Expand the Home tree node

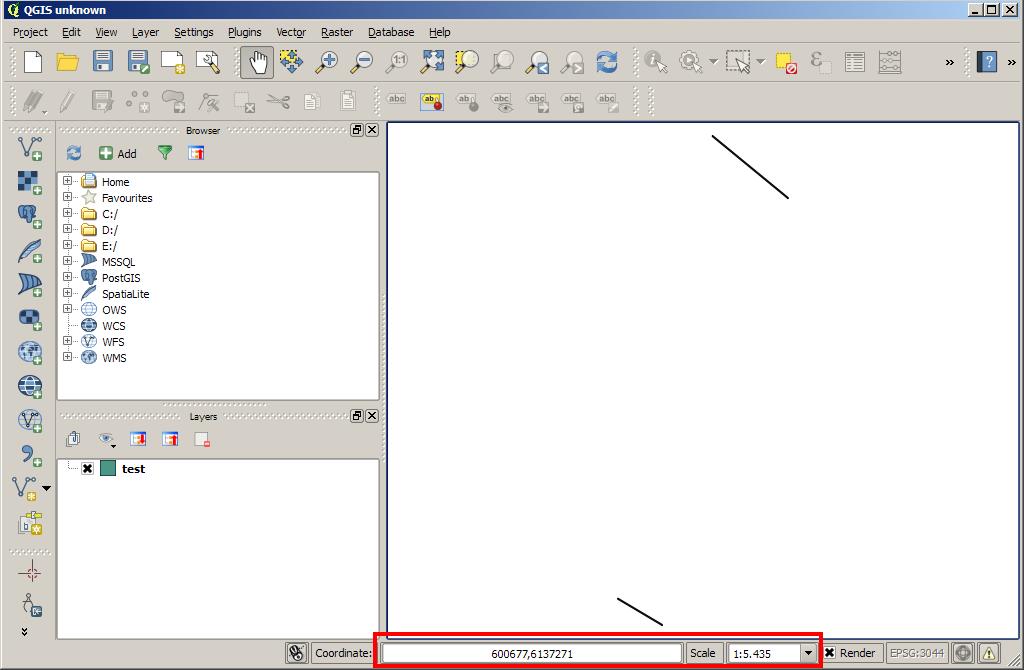68,181
